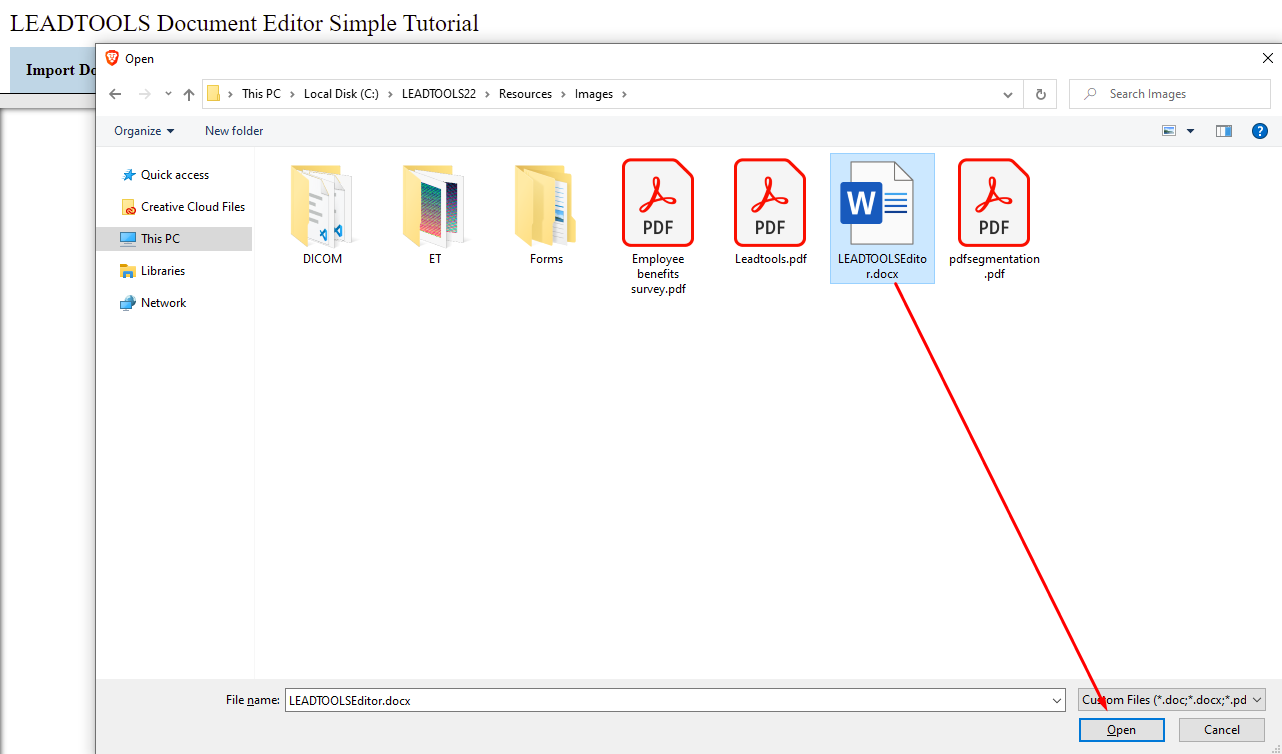
Task: Open the DICOM folder
Action: coord(322,213)
